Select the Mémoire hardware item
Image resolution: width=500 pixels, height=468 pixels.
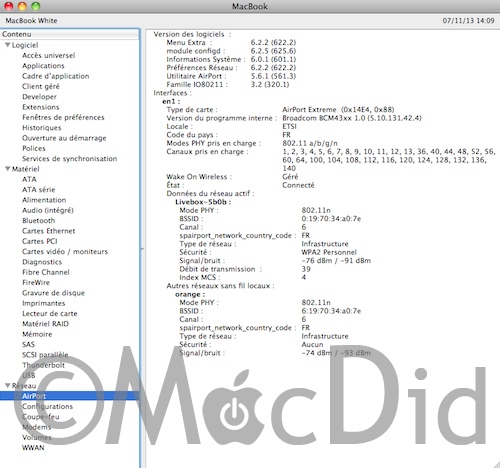[37, 334]
